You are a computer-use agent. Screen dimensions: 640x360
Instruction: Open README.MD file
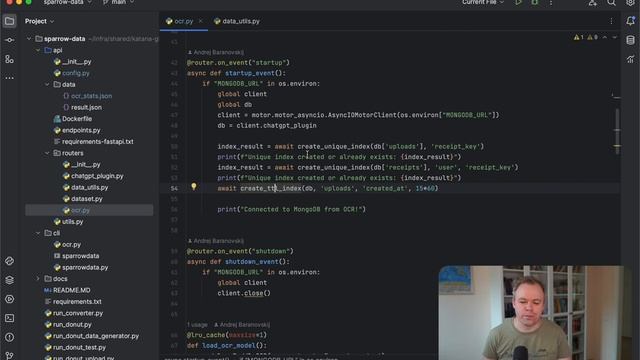coord(71,290)
